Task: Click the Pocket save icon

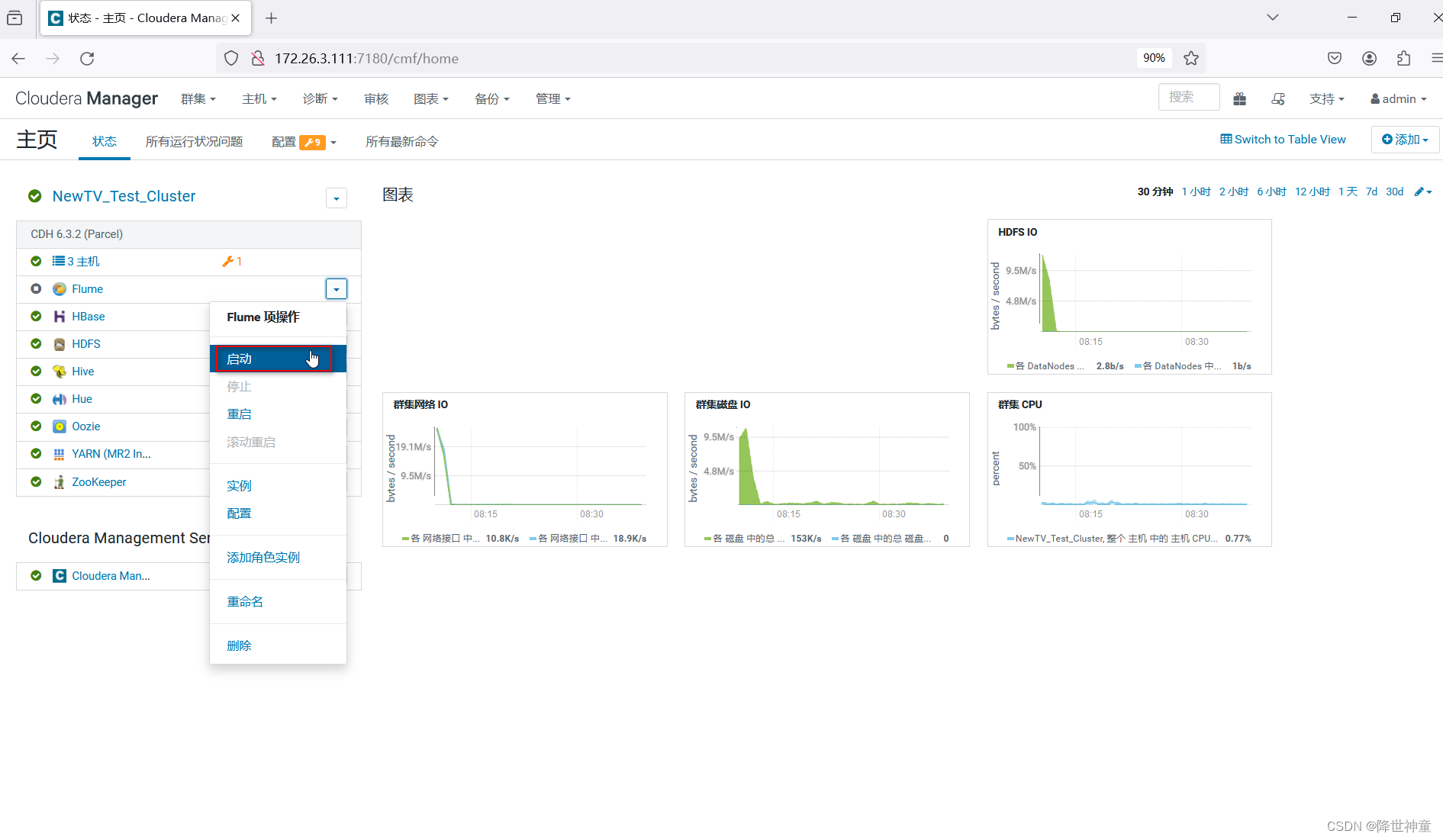Action: (x=1335, y=58)
